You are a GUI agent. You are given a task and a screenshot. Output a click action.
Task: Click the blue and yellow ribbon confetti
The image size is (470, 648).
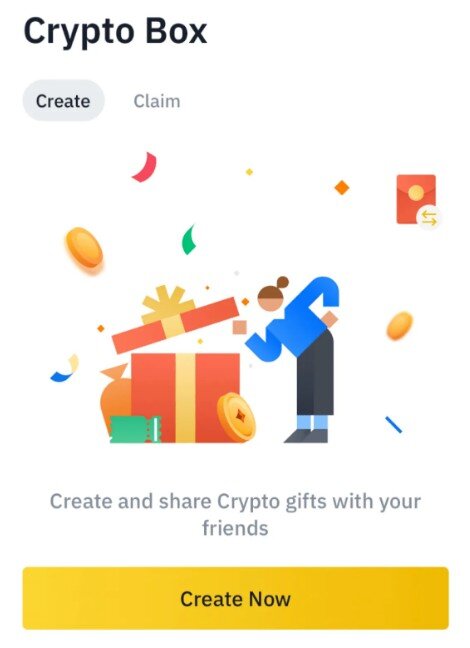click(x=65, y=368)
